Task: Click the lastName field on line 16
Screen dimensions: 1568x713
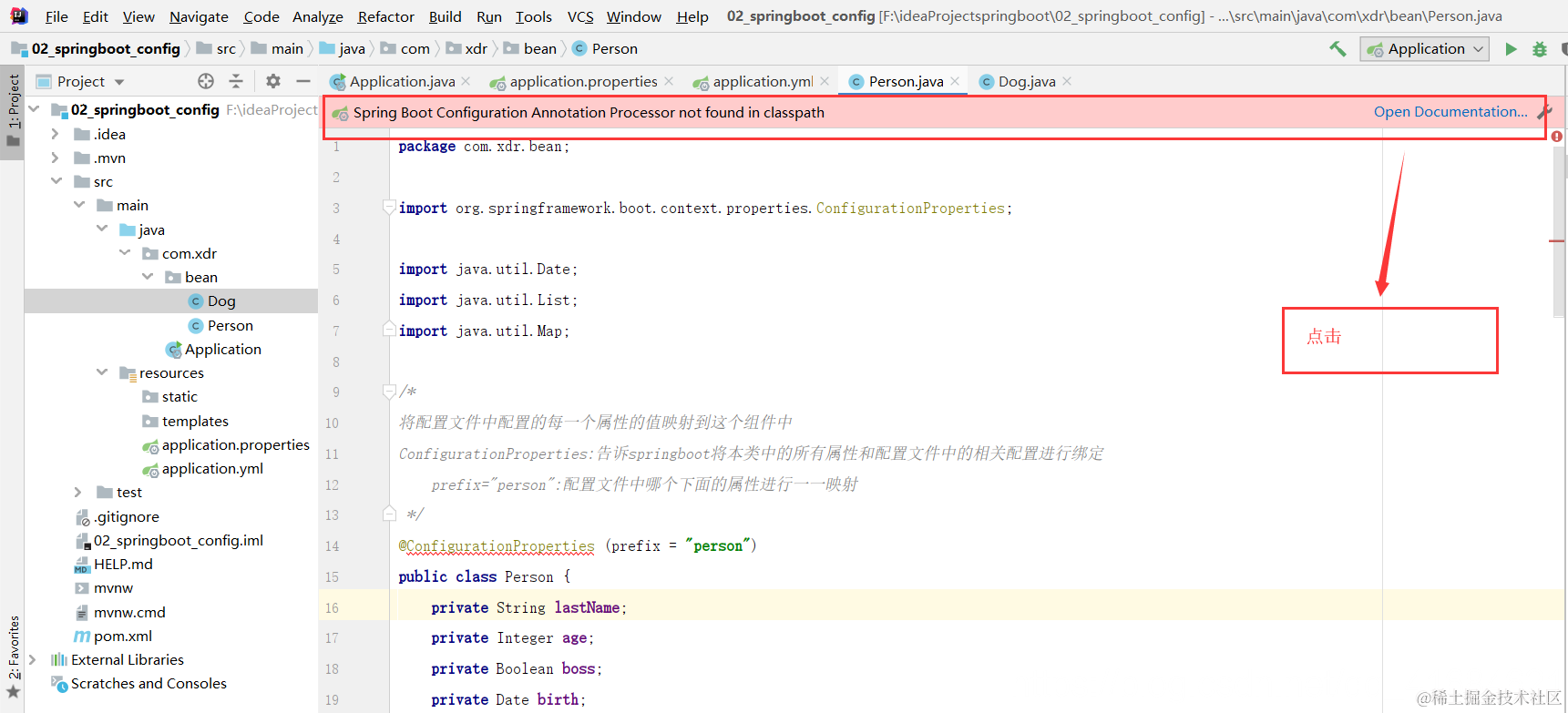Action: pos(587,607)
